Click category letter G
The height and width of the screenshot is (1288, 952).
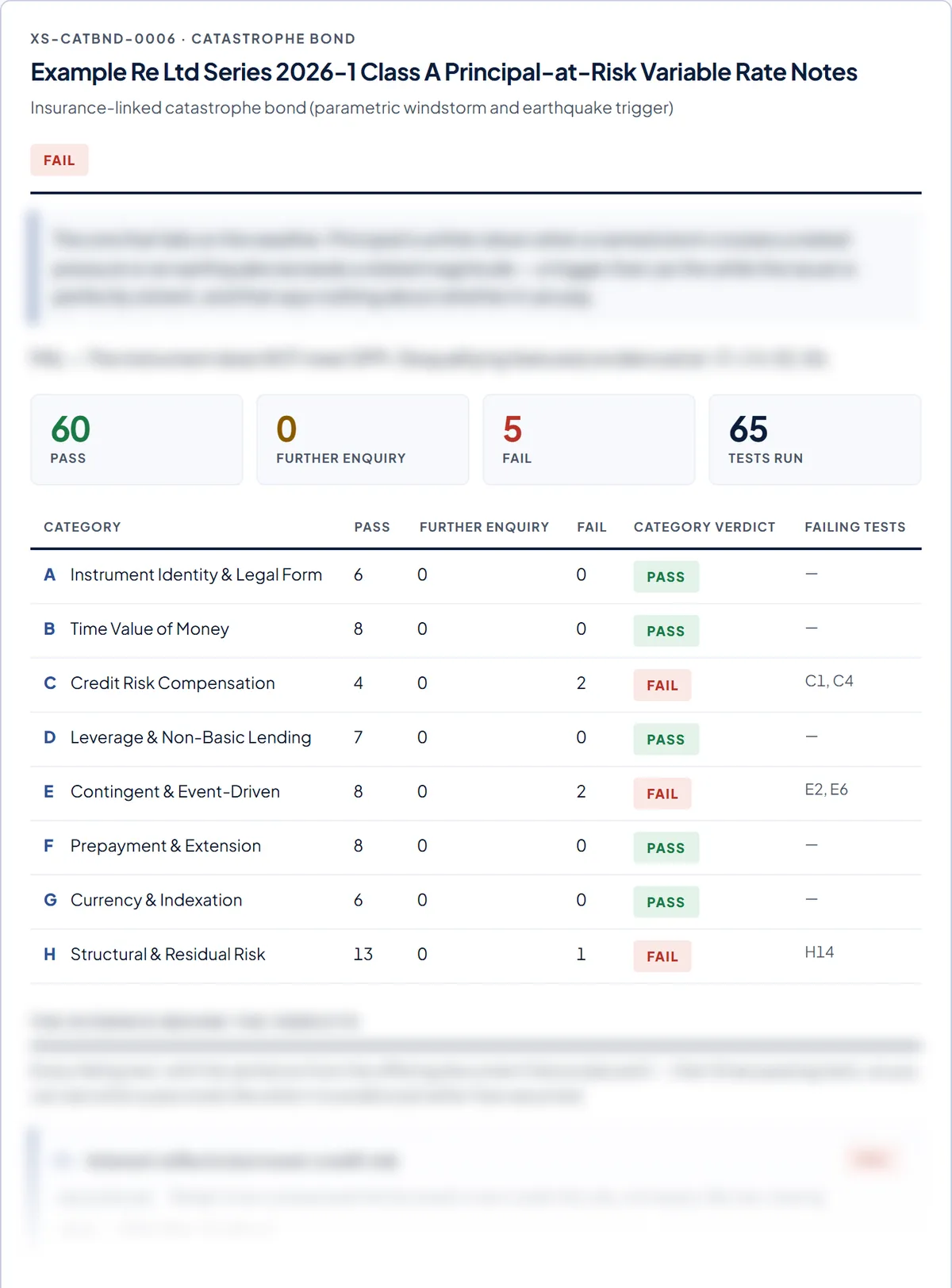(50, 900)
